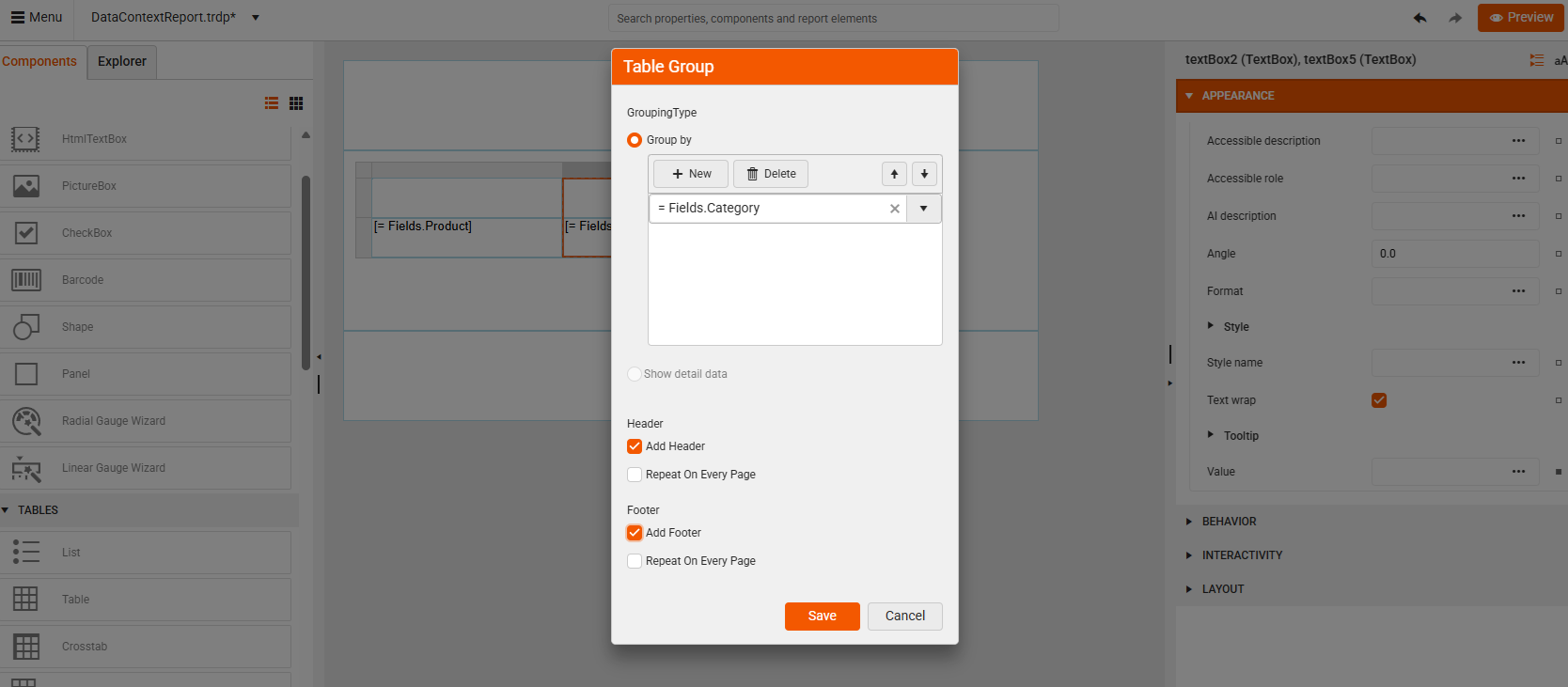The width and height of the screenshot is (1568, 687).
Task: Cancel the Table Group dialog
Action: 905,617
